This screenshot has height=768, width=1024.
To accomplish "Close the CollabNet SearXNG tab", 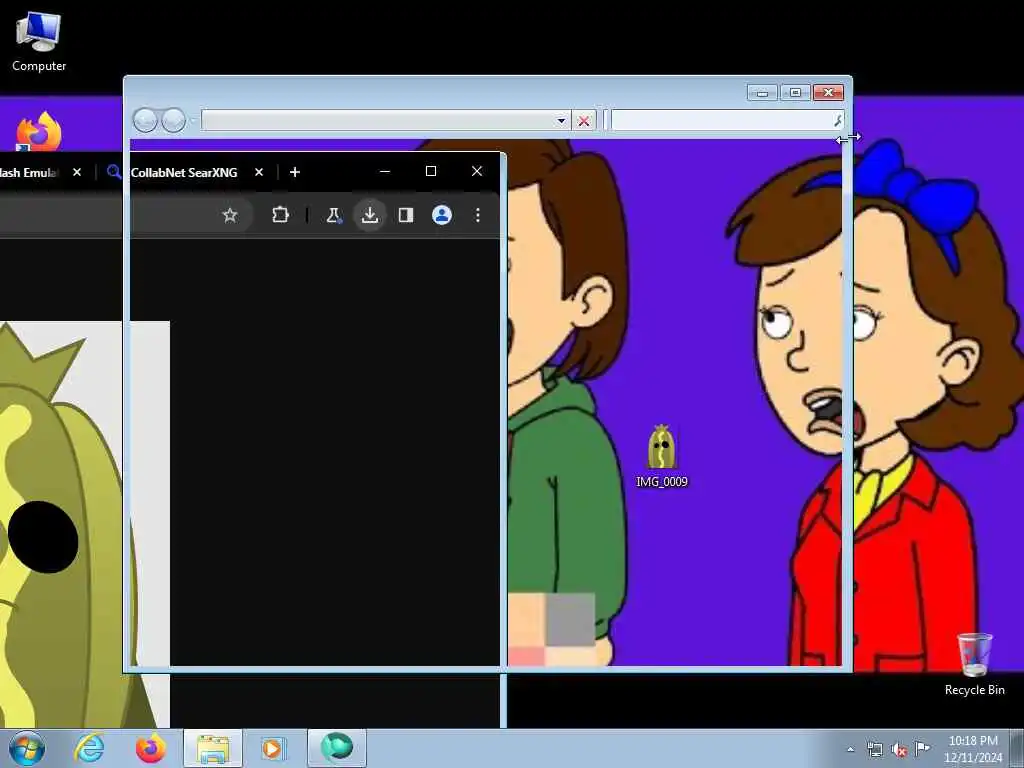I will tap(259, 172).
